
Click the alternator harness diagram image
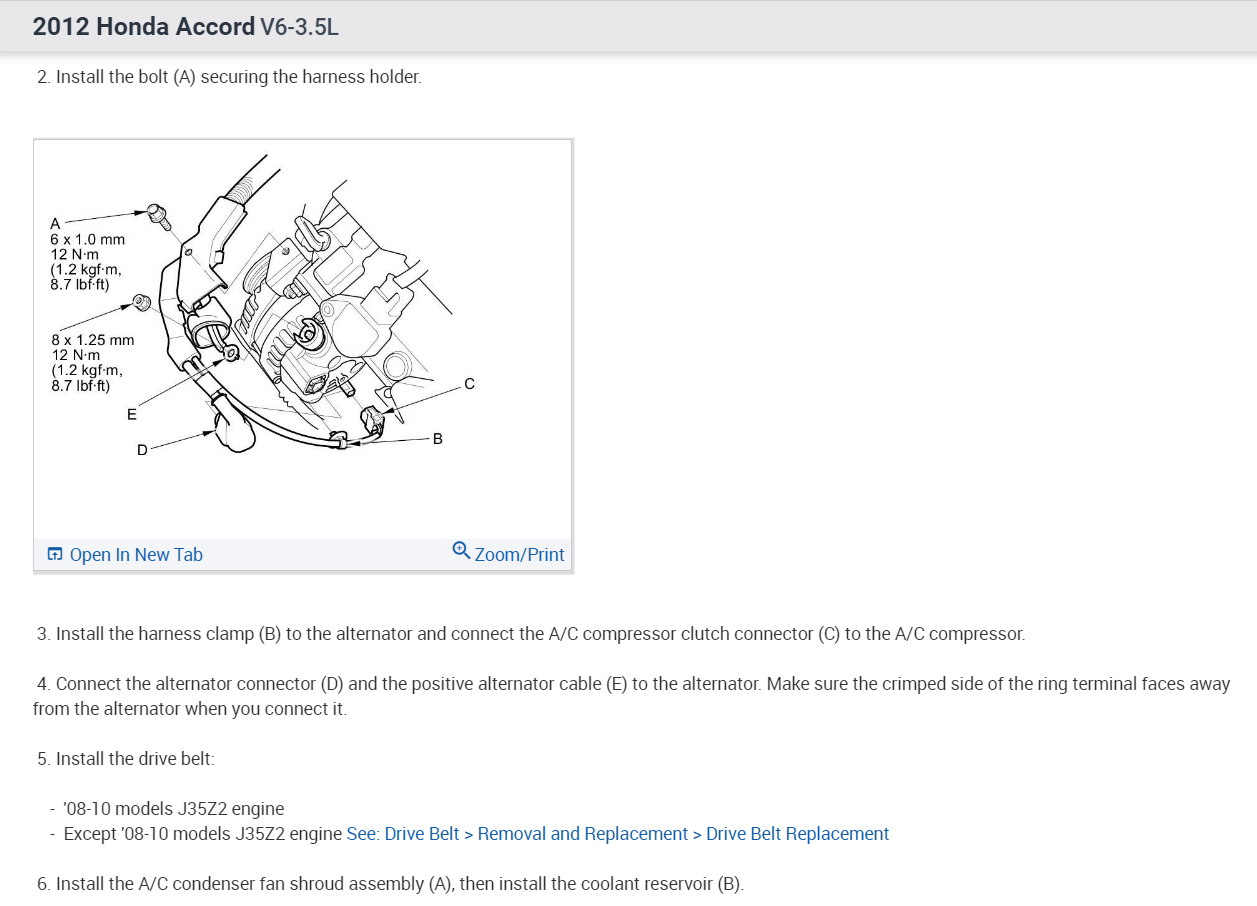[302, 340]
